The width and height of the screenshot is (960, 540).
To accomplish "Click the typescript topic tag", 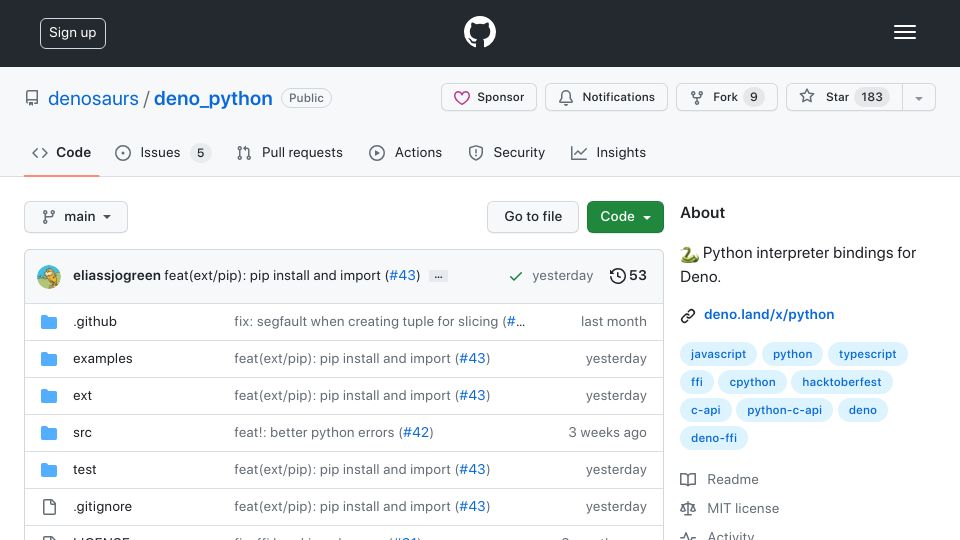I will pyautogui.click(x=867, y=354).
